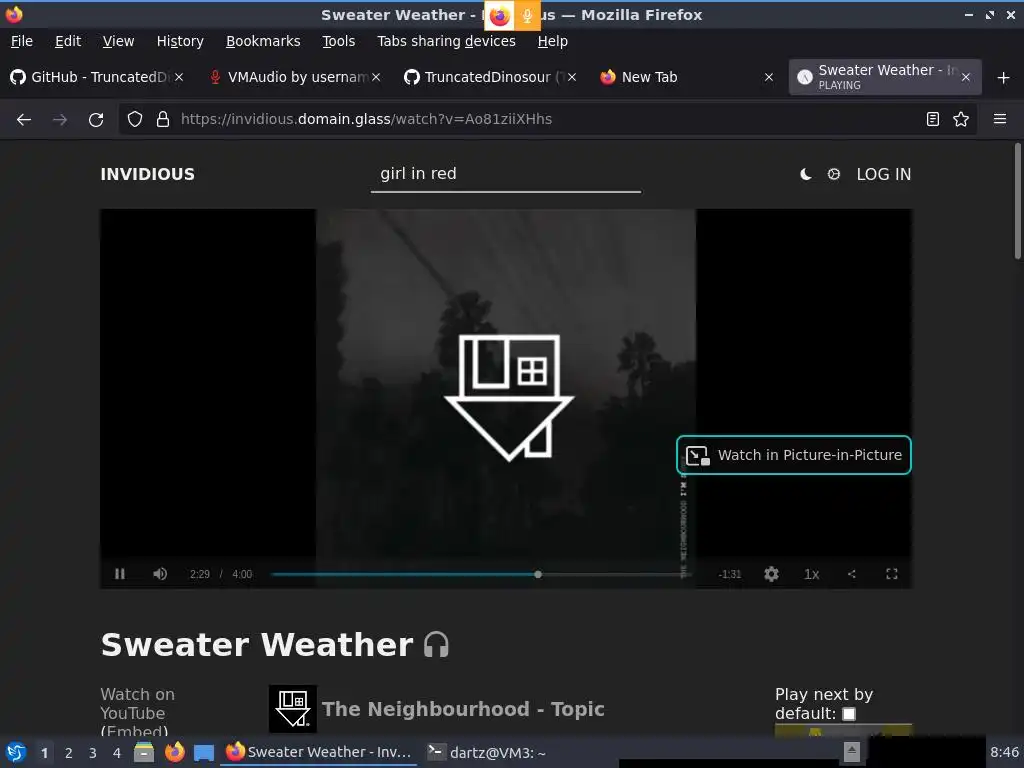
Task: Click the Sweater Weather video title
Action: (257, 645)
